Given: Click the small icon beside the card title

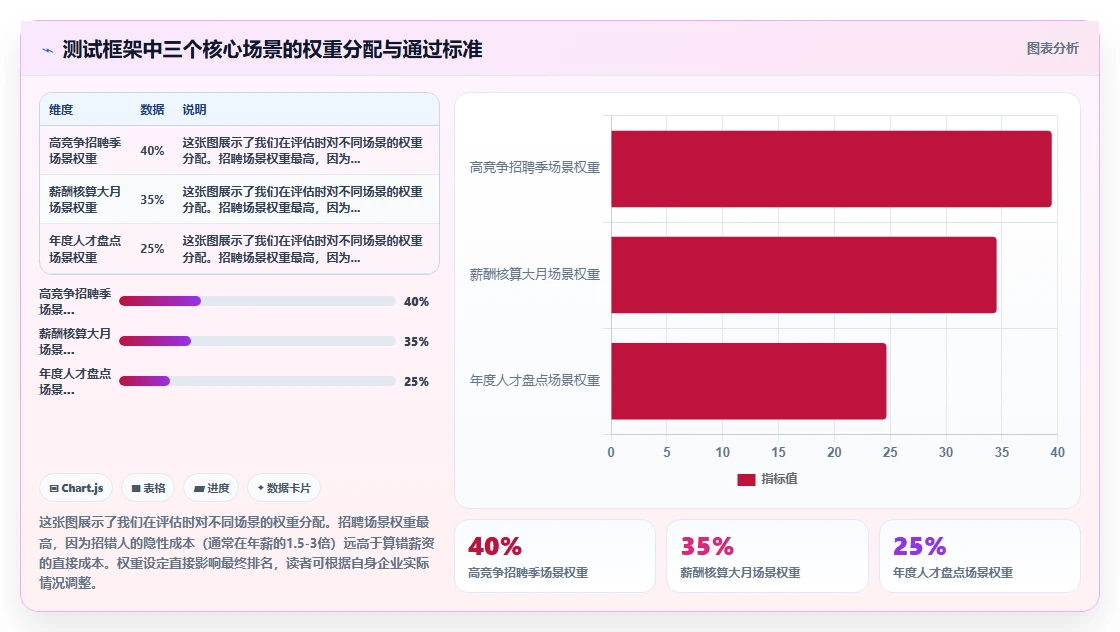Looking at the screenshot, I should coord(48,50).
